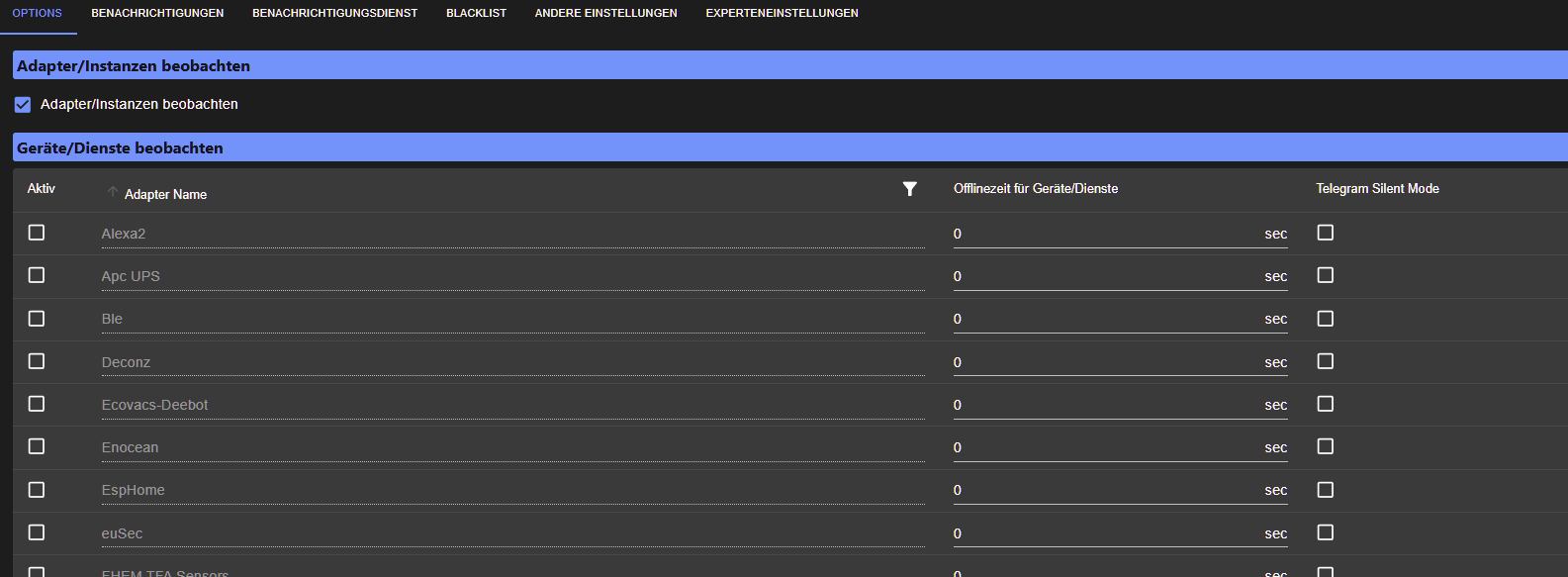Toggle Telegram Silent Mode for EspHome
This screenshot has height=577, width=1568.
coord(1326,490)
